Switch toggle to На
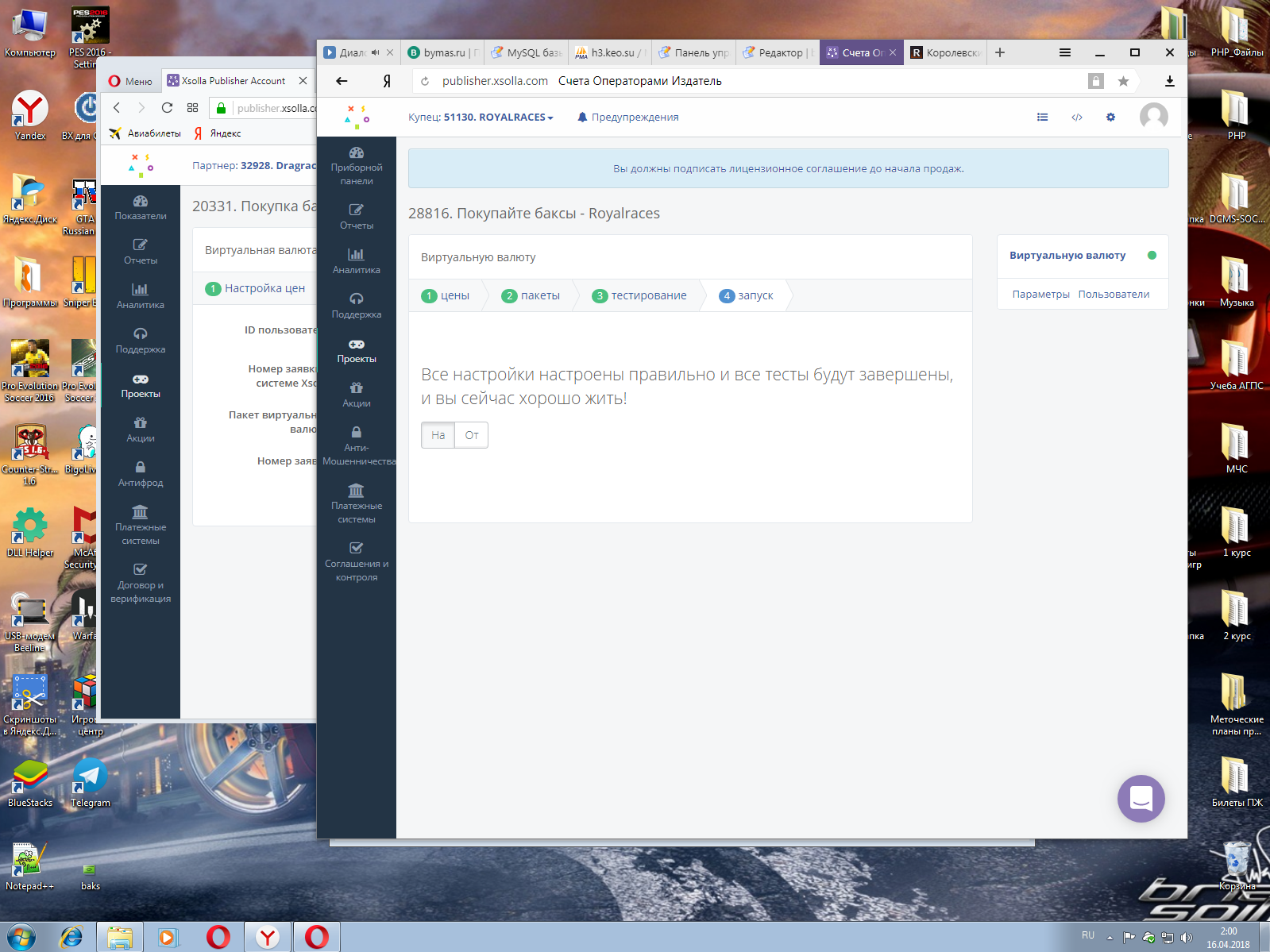1270x952 pixels. 438,435
